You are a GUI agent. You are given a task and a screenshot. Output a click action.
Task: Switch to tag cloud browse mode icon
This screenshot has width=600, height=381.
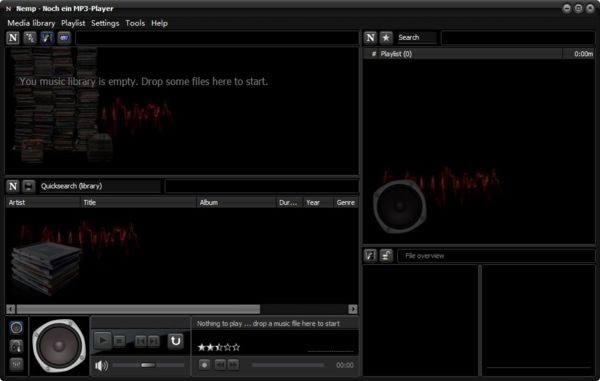point(64,38)
